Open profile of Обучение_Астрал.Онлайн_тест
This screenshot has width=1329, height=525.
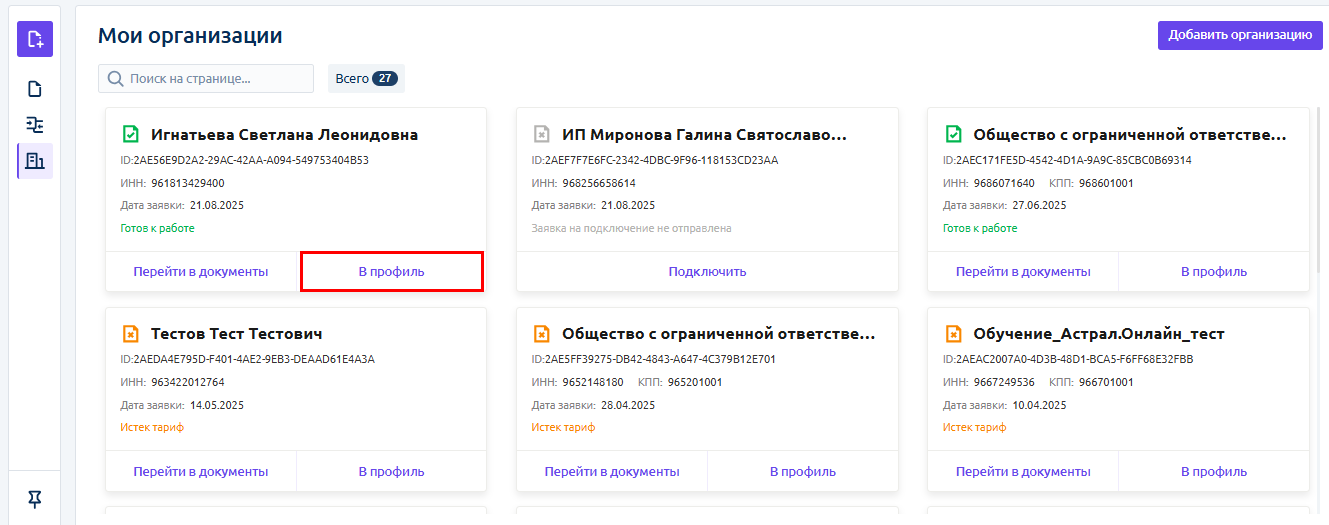1214,471
